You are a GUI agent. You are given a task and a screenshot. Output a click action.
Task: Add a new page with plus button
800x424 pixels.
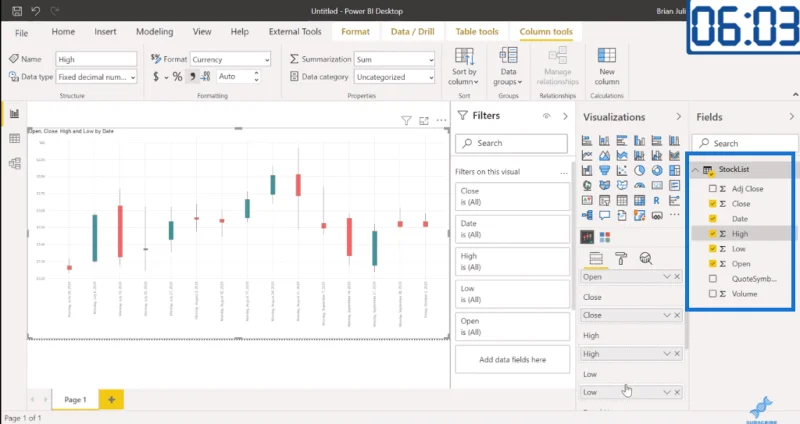tap(111, 400)
